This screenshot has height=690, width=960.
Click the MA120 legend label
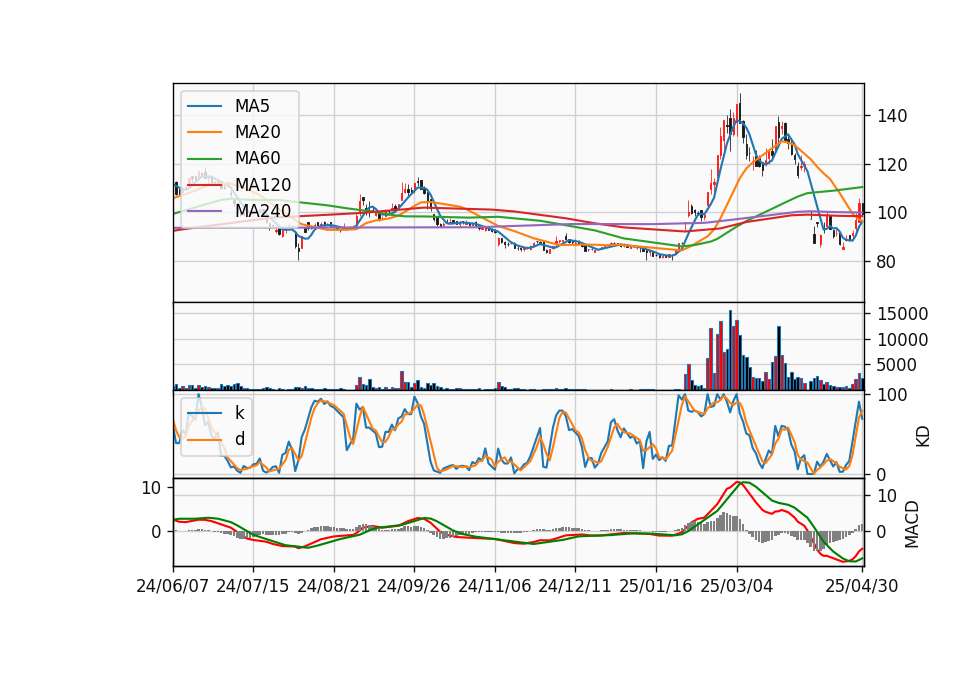pyautogui.click(x=263, y=185)
